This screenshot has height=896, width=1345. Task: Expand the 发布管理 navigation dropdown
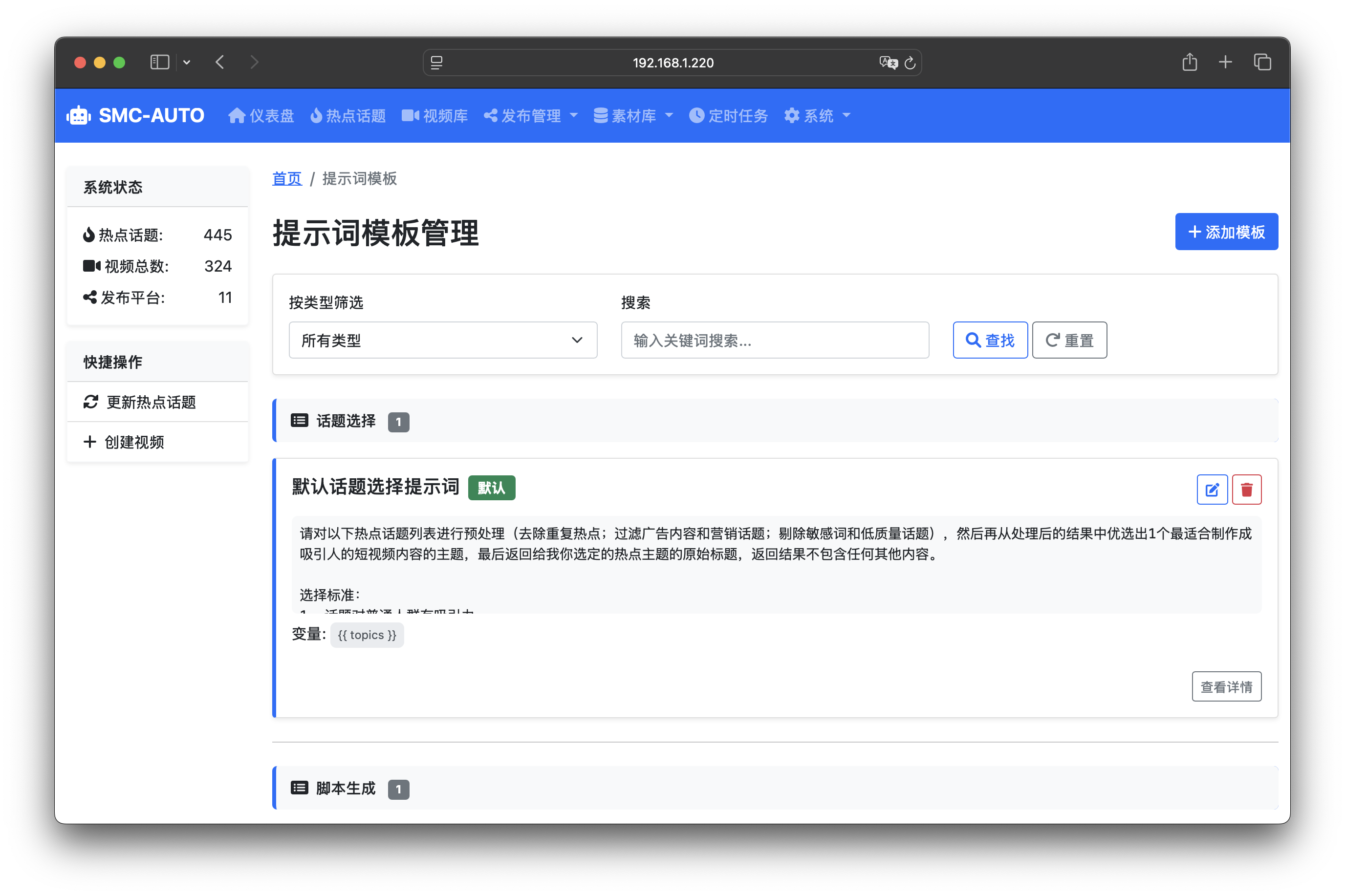530,116
